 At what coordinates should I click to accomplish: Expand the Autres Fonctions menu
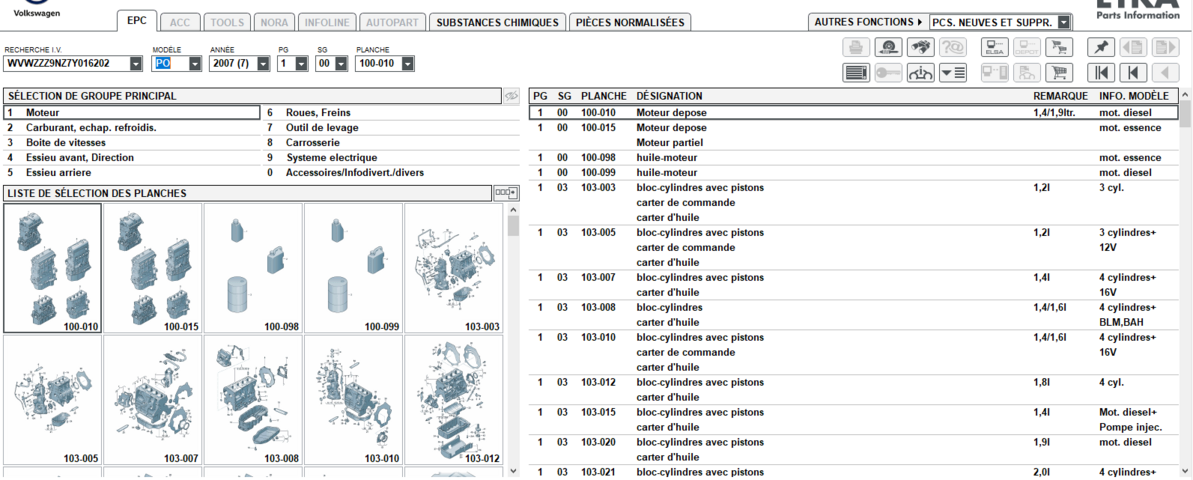(868, 22)
